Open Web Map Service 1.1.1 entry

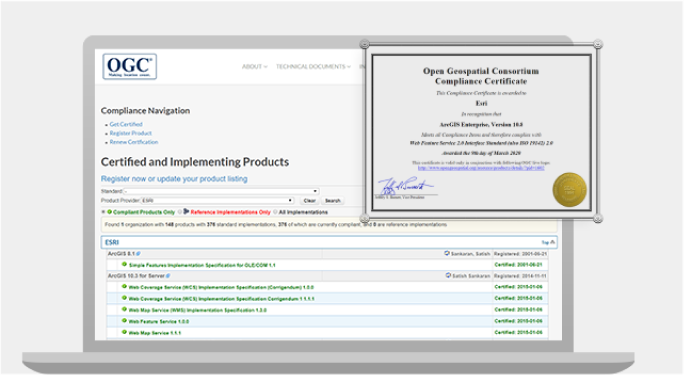pyautogui.click(x=155, y=333)
